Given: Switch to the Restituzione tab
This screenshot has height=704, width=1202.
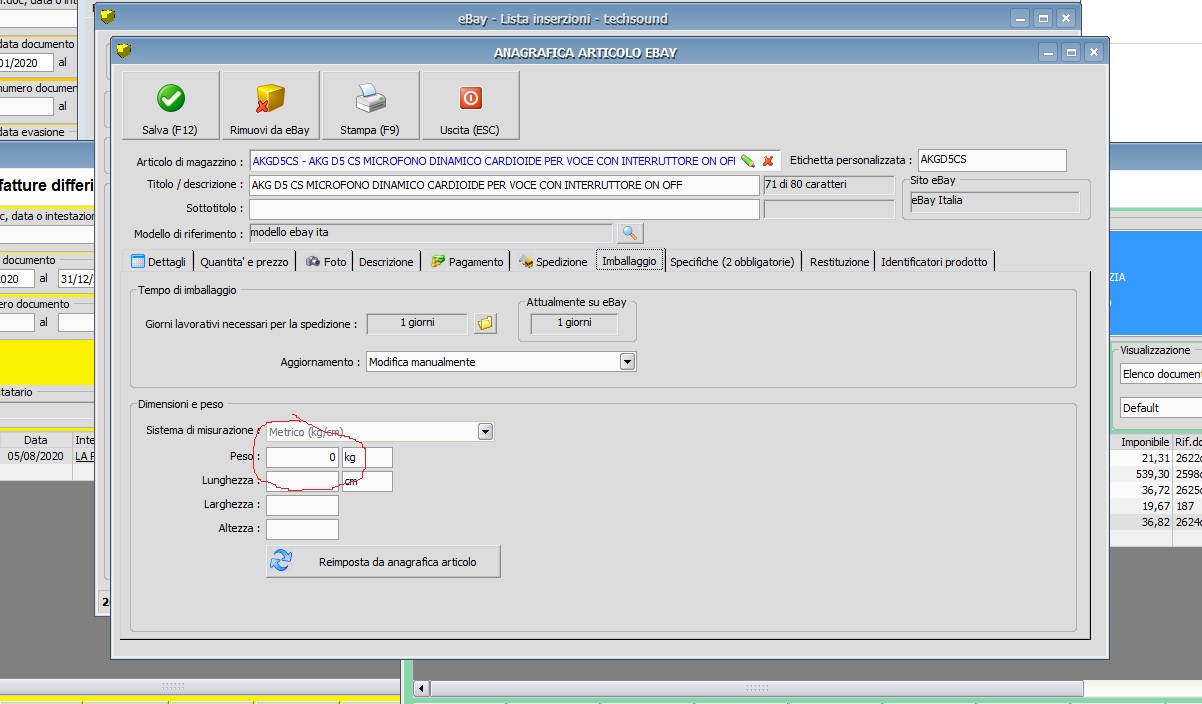Looking at the screenshot, I should pyautogui.click(x=839, y=261).
